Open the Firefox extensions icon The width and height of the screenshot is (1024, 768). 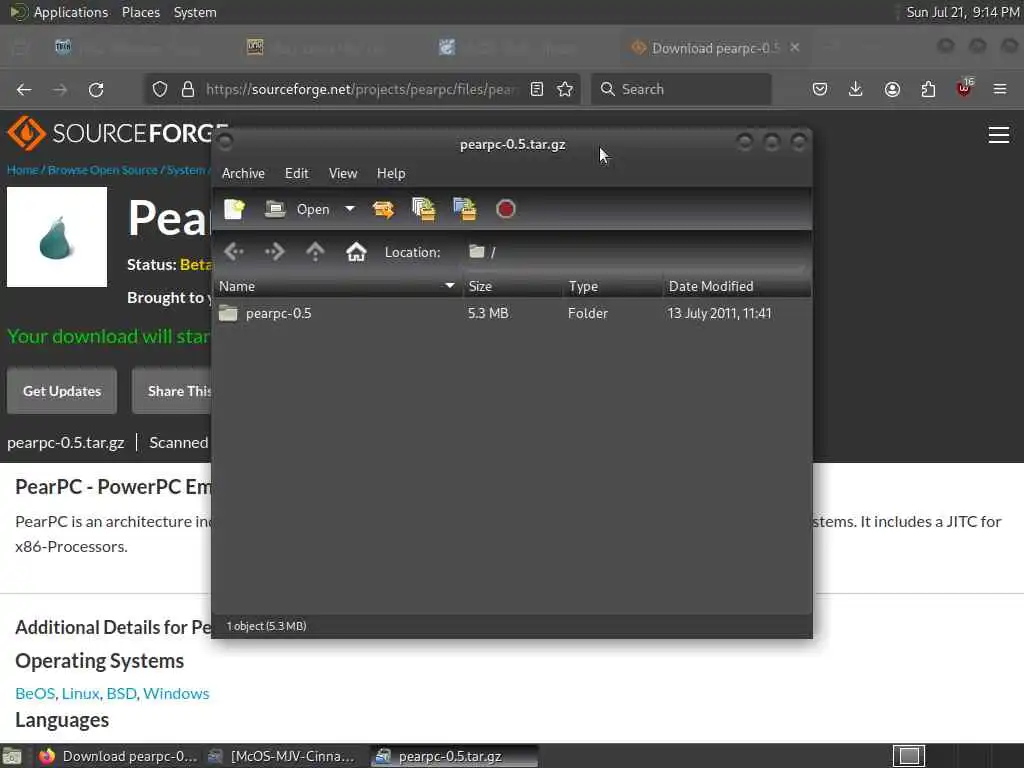click(928, 89)
